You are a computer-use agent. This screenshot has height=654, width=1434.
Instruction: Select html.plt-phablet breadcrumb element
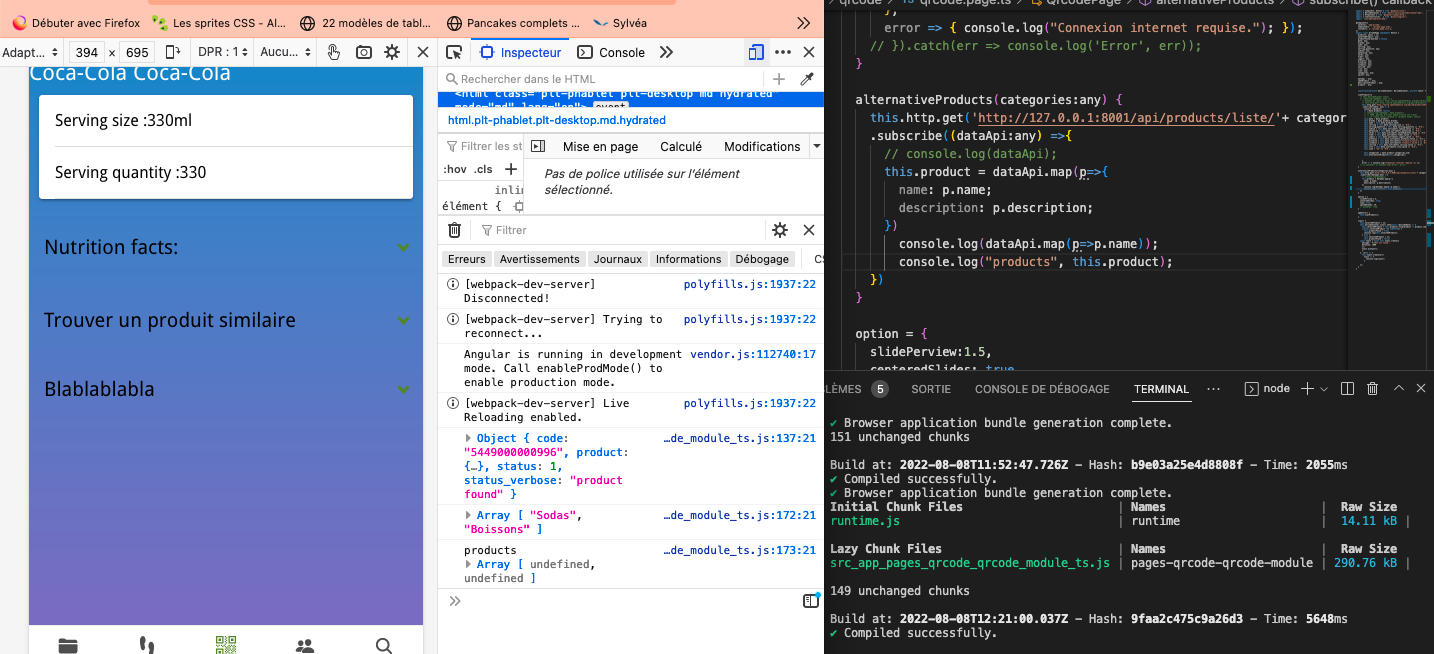(557, 120)
